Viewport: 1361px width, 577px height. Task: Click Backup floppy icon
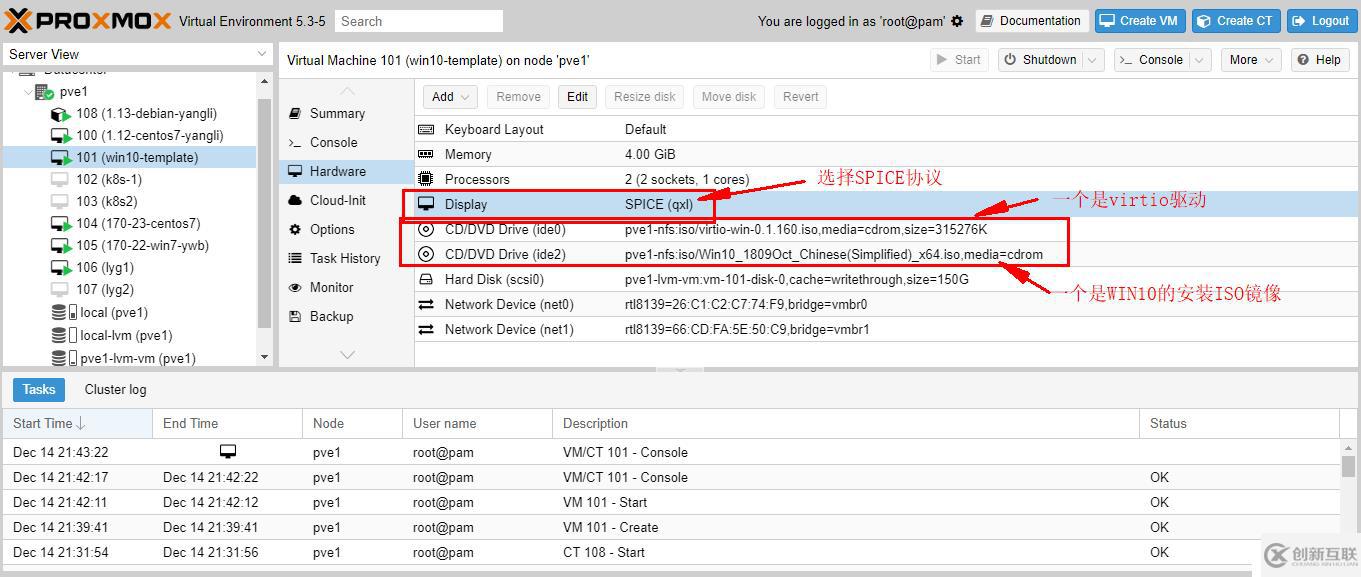295,316
